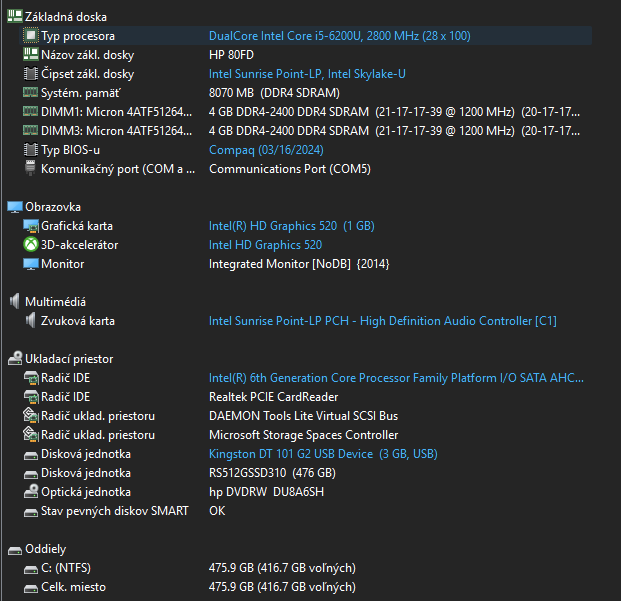Screen dimensions: 621x601
Task: Click the disk icon of the Kingston Disková jednotka
Action: [x=30, y=455]
